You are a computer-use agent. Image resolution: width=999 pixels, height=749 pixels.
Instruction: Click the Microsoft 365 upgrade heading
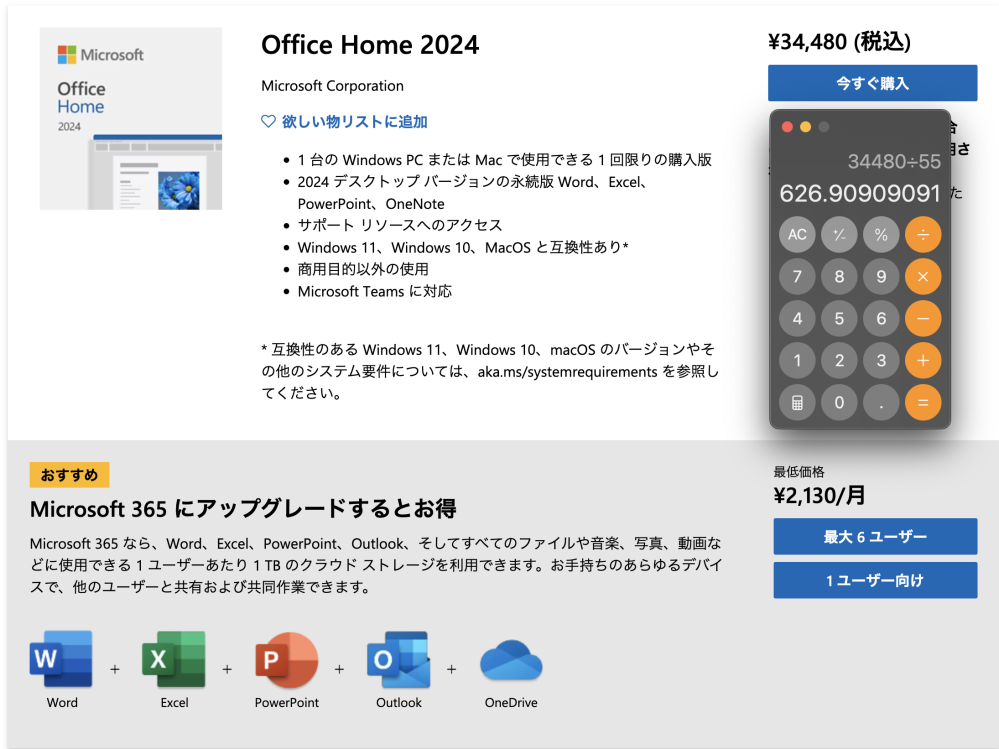243,509
